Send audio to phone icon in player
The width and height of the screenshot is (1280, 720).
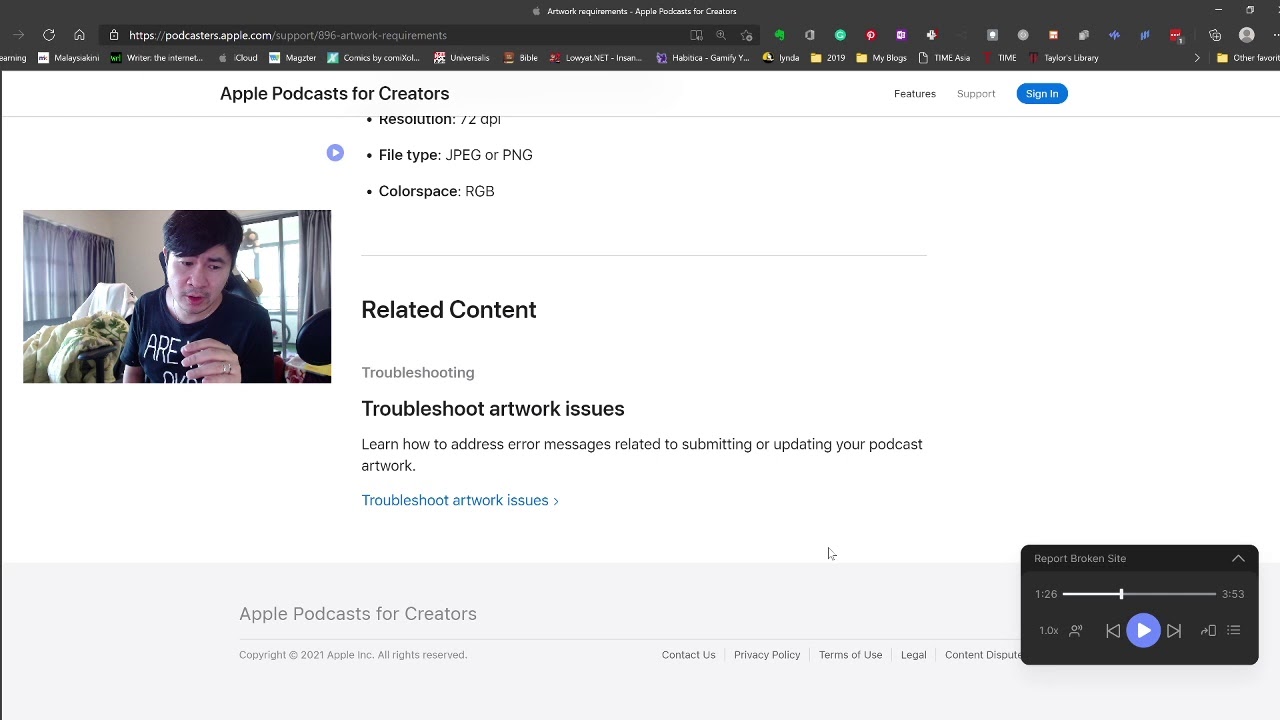point(1208,631)
